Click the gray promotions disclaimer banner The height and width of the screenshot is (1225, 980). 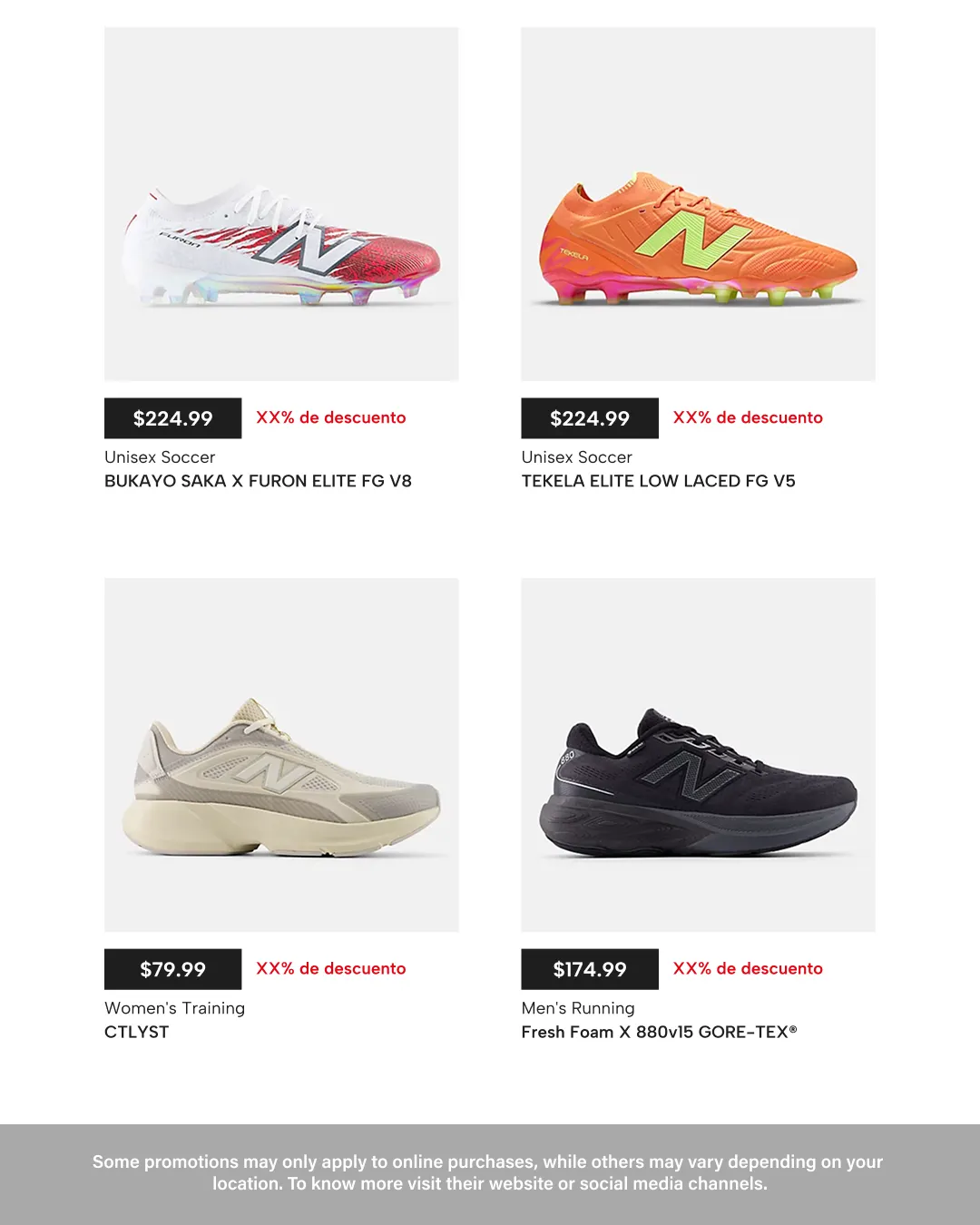[x=490, y=1174]
